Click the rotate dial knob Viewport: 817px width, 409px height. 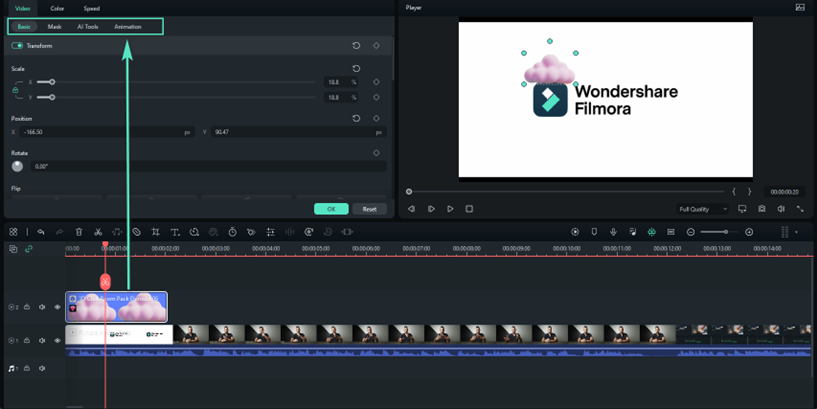click(x=17, y=166)
